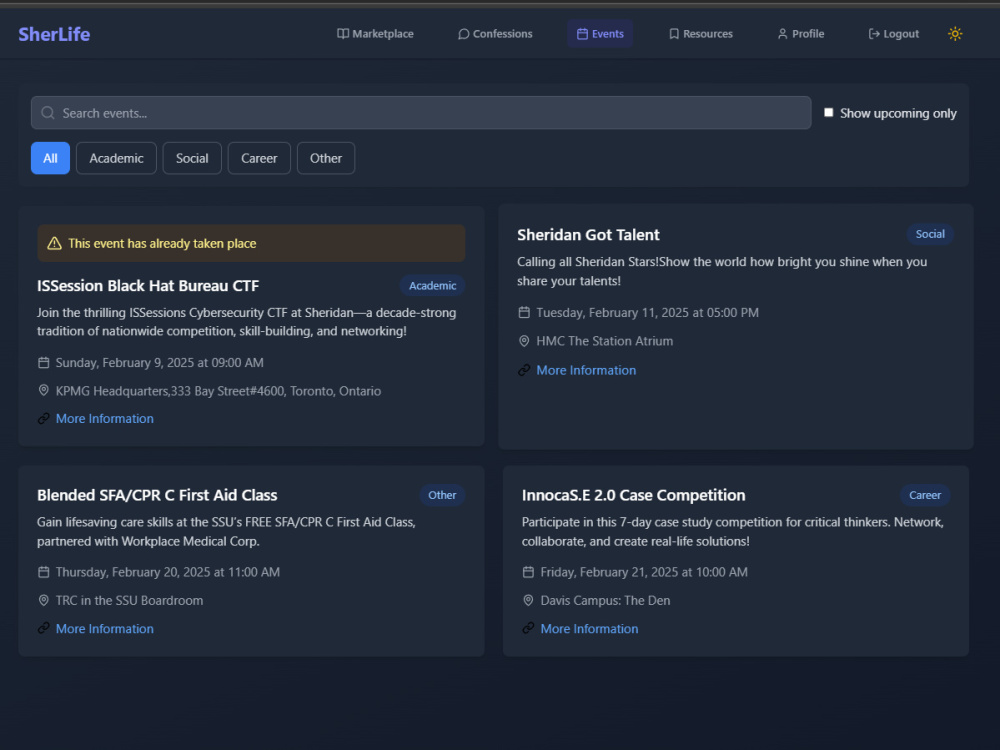Click 'Thursday, February 20, 2025 at 11:00 AM'
This screenshot has width=1000, height=750.
tap(168, 572)
